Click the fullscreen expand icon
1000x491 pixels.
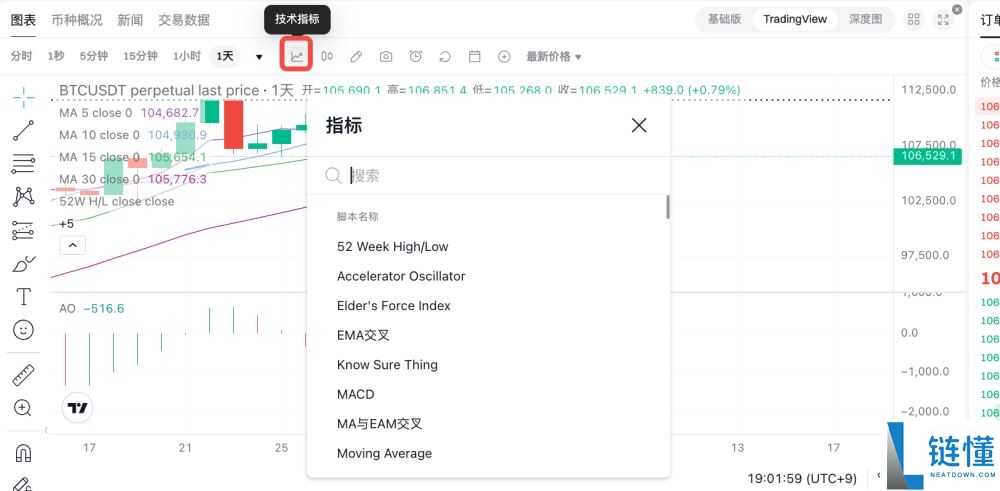[x=943, y=19]
